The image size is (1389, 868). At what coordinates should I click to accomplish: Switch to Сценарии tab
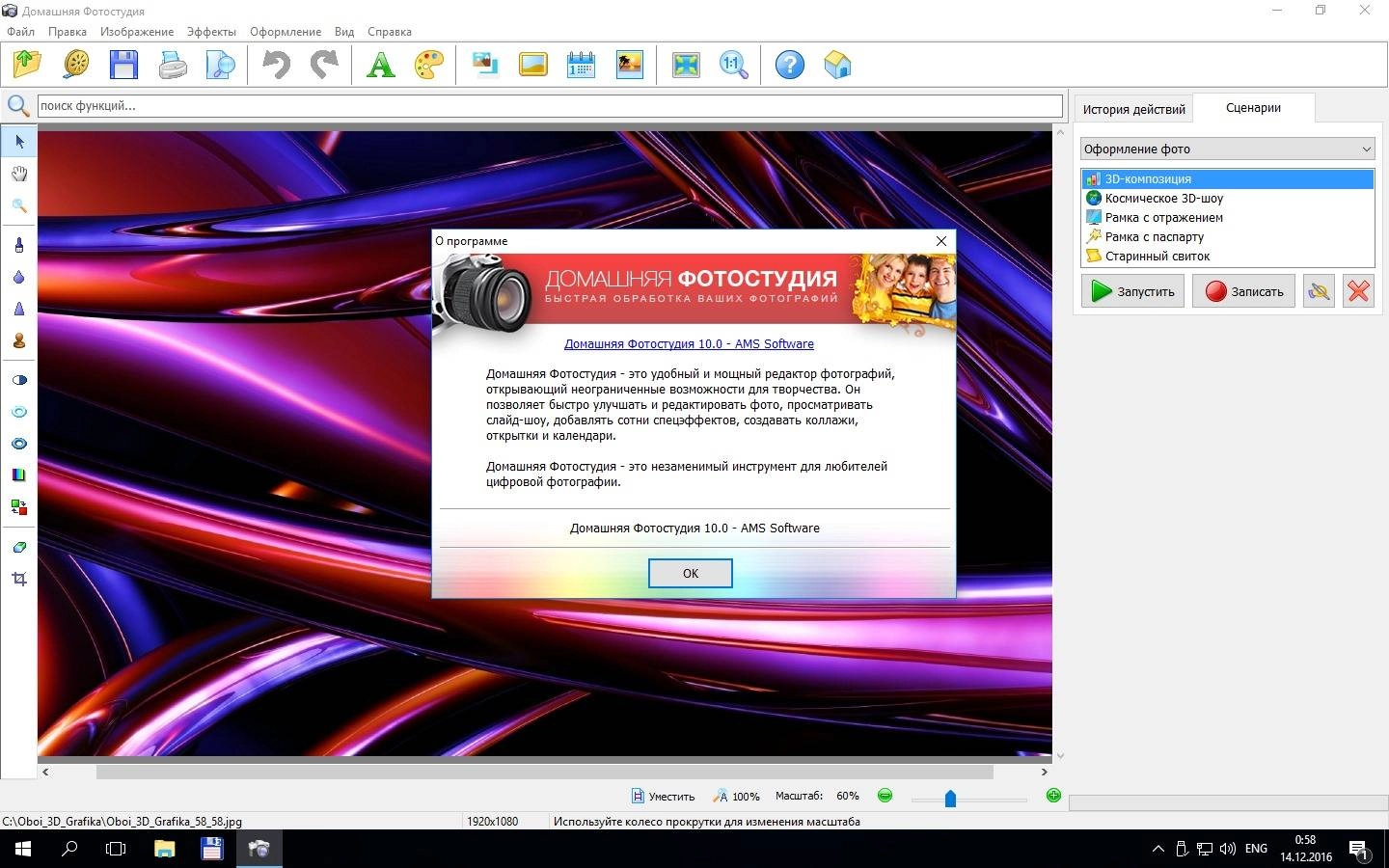1253,108
